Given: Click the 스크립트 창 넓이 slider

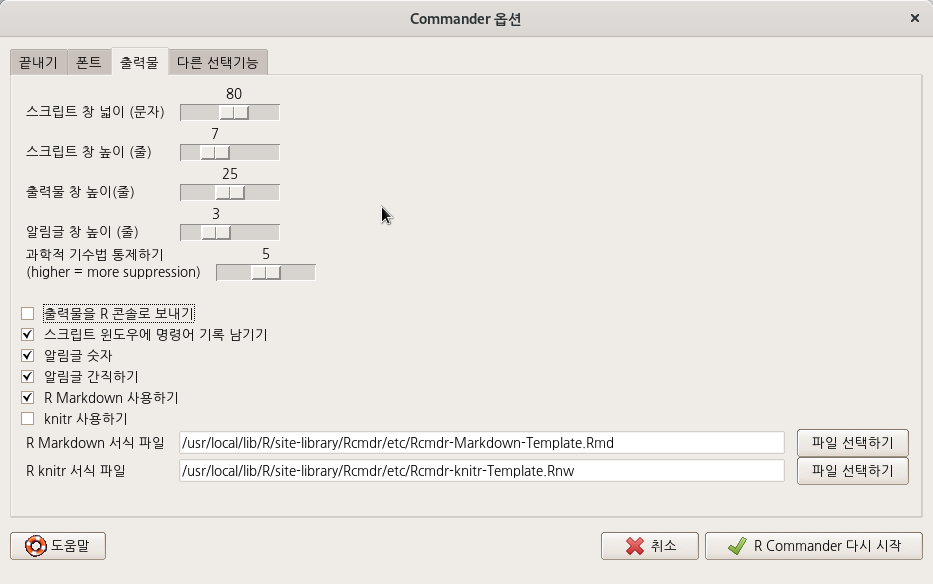Looking at the screenshot, I should point(230,113).
